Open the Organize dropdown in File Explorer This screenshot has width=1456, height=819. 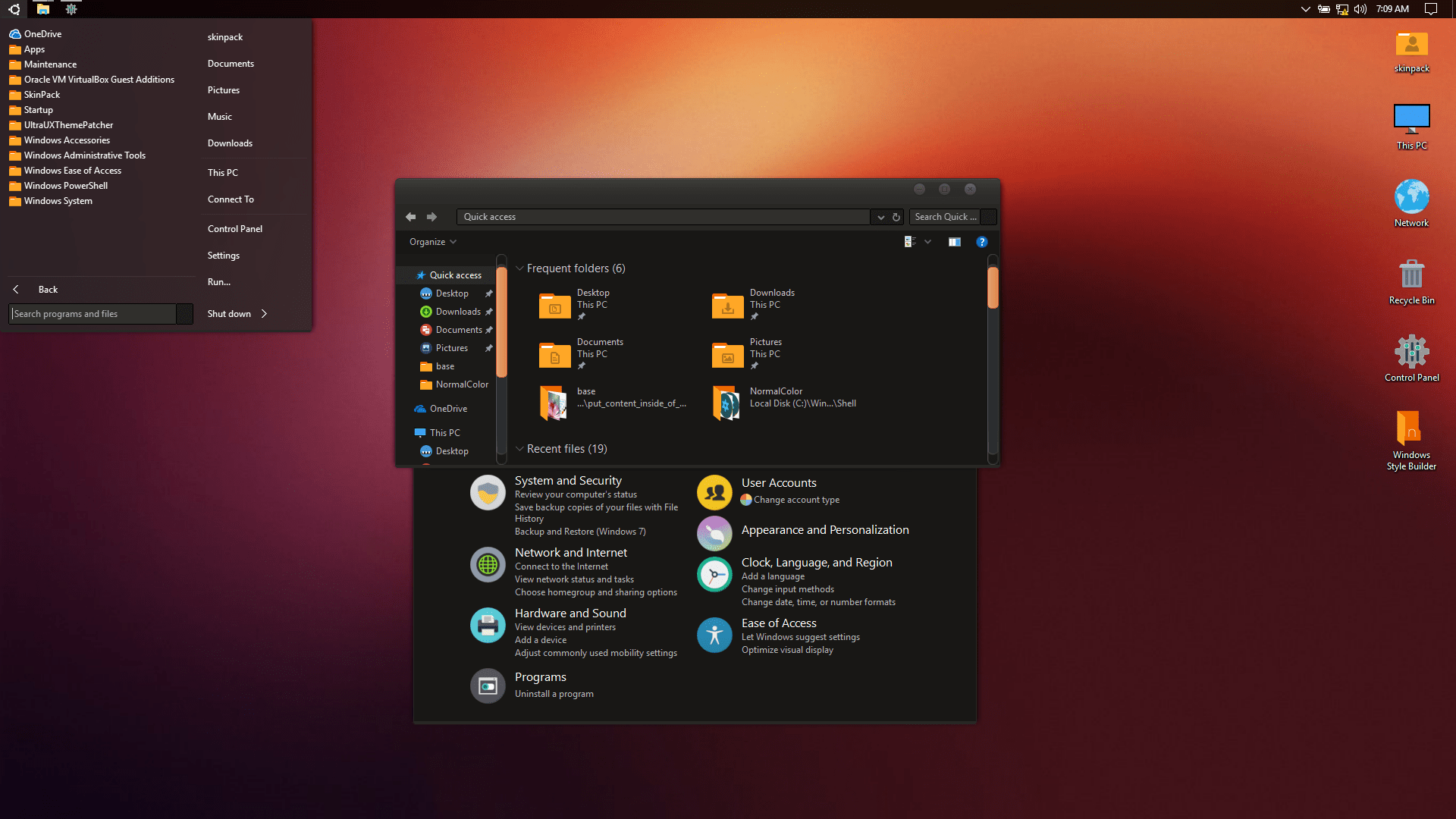(432, 241)
